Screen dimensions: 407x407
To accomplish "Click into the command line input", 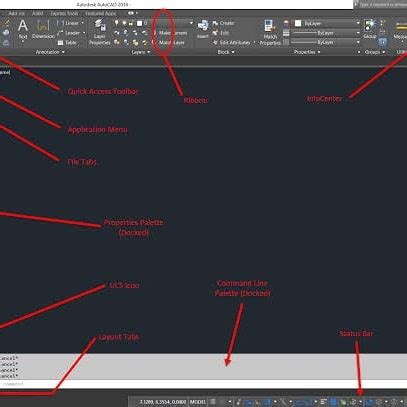I will (x=203, y=384).
